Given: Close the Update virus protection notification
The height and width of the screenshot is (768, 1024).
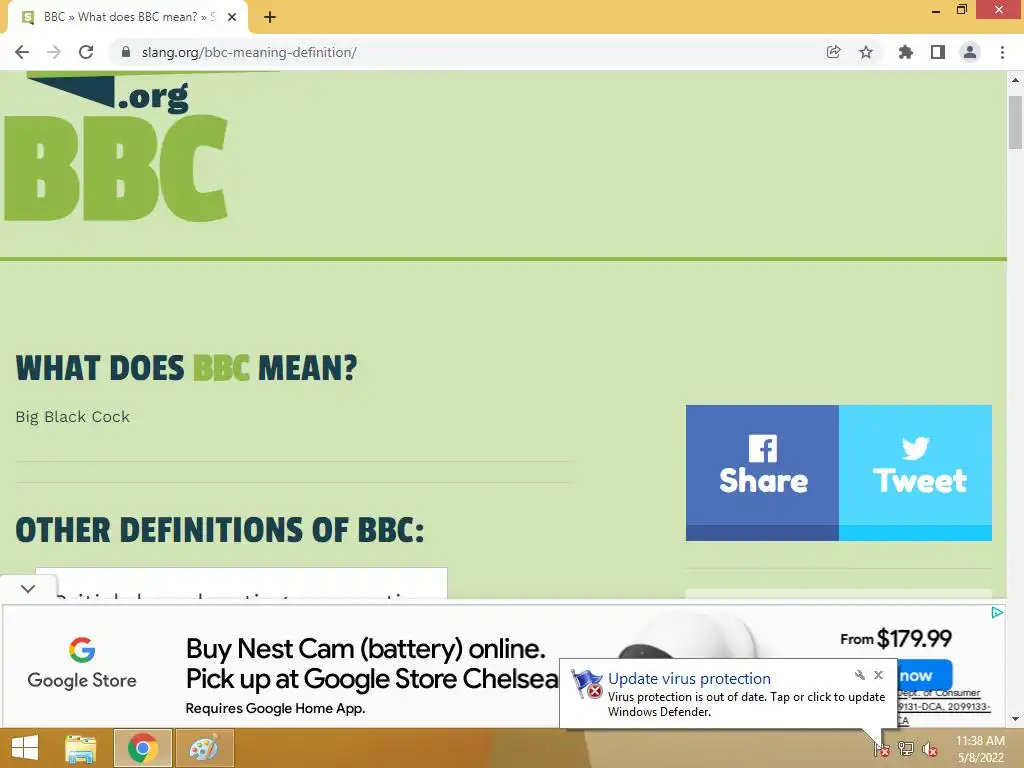Looking at the screenshot, I should point(878,675).
